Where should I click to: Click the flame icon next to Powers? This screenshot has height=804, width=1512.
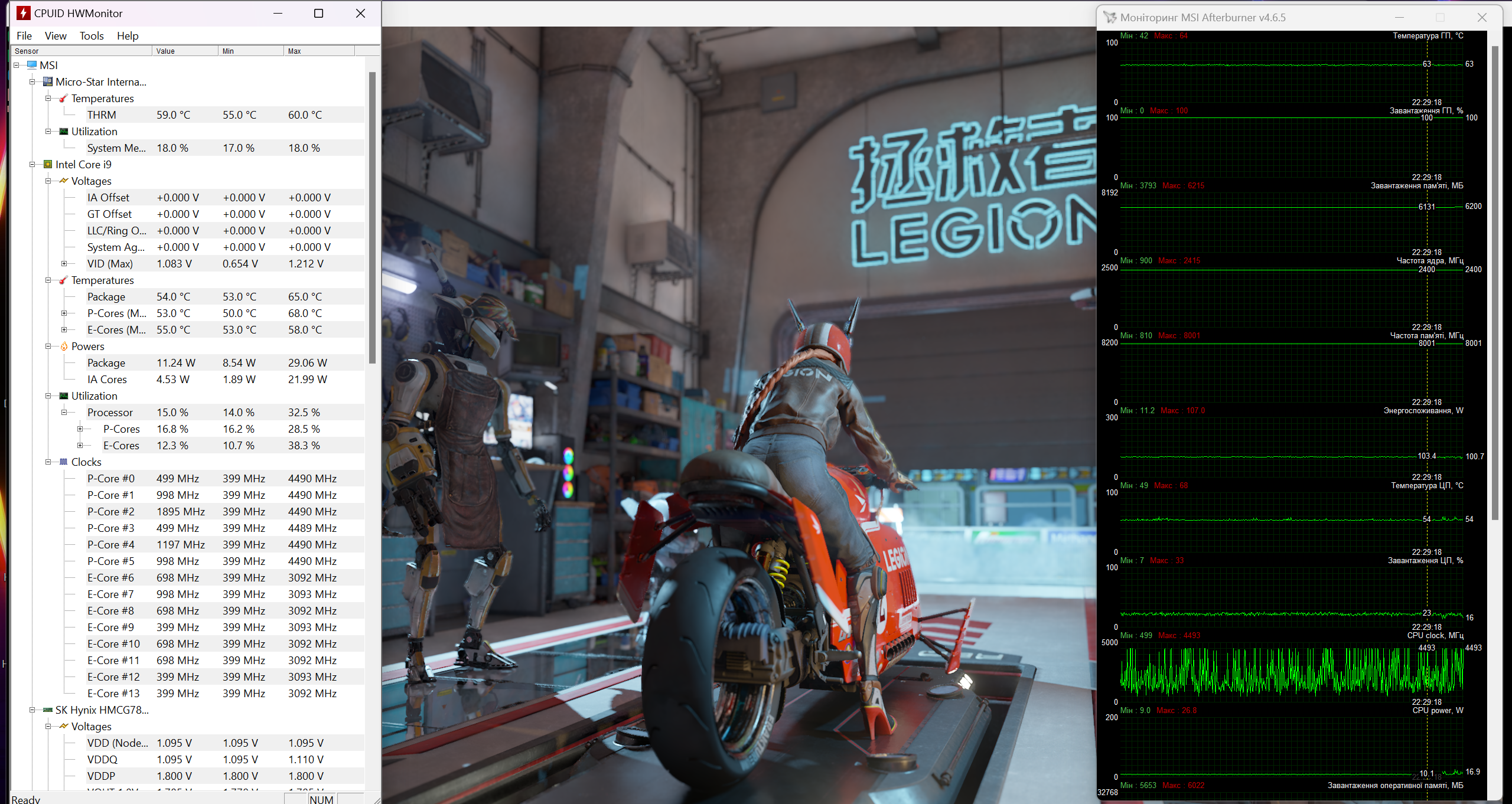click(64, 346)
